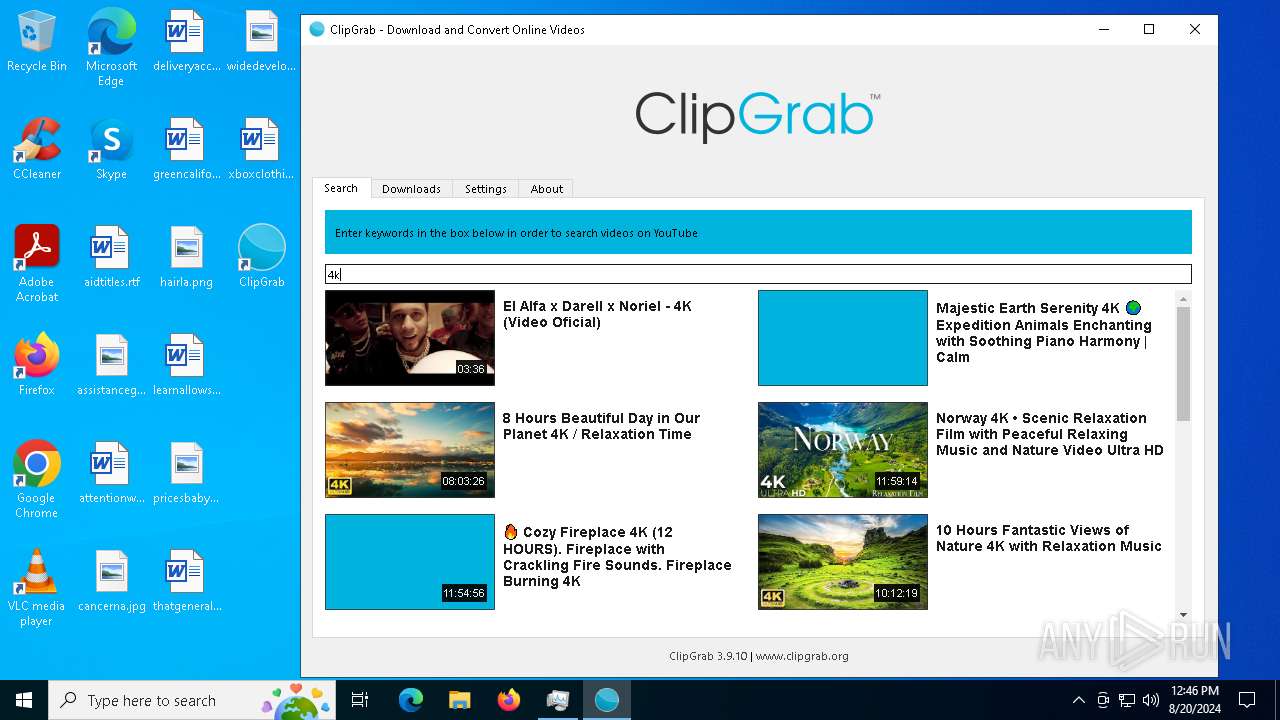Maximize the ClipGrab window

click(1149, 29)
